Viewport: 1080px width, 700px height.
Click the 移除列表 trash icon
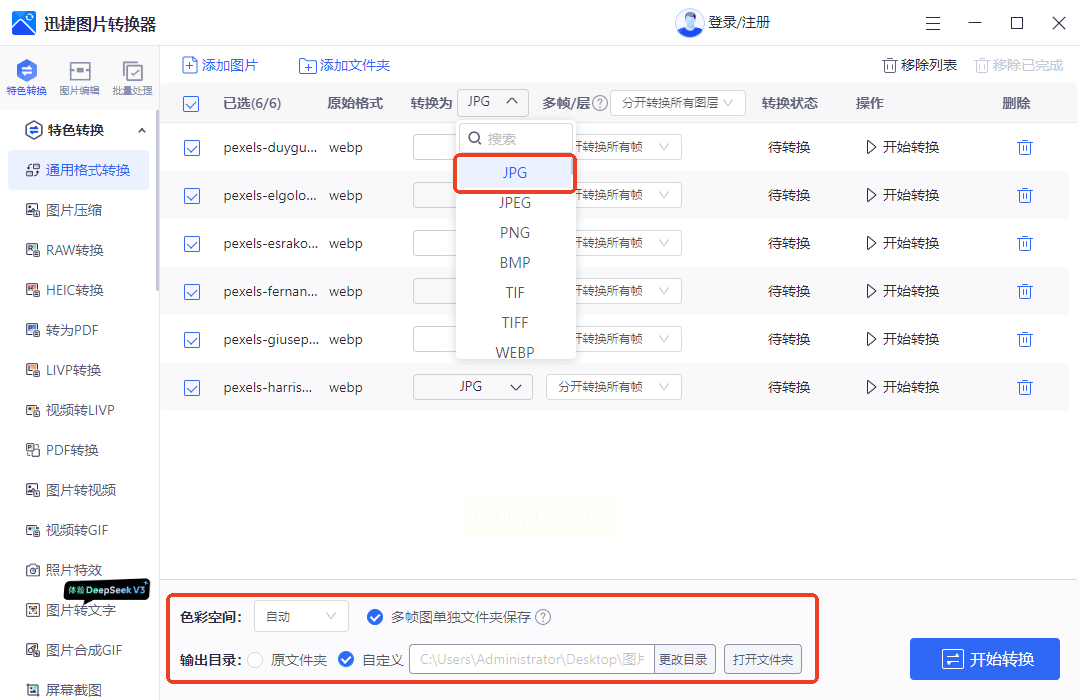889,66
